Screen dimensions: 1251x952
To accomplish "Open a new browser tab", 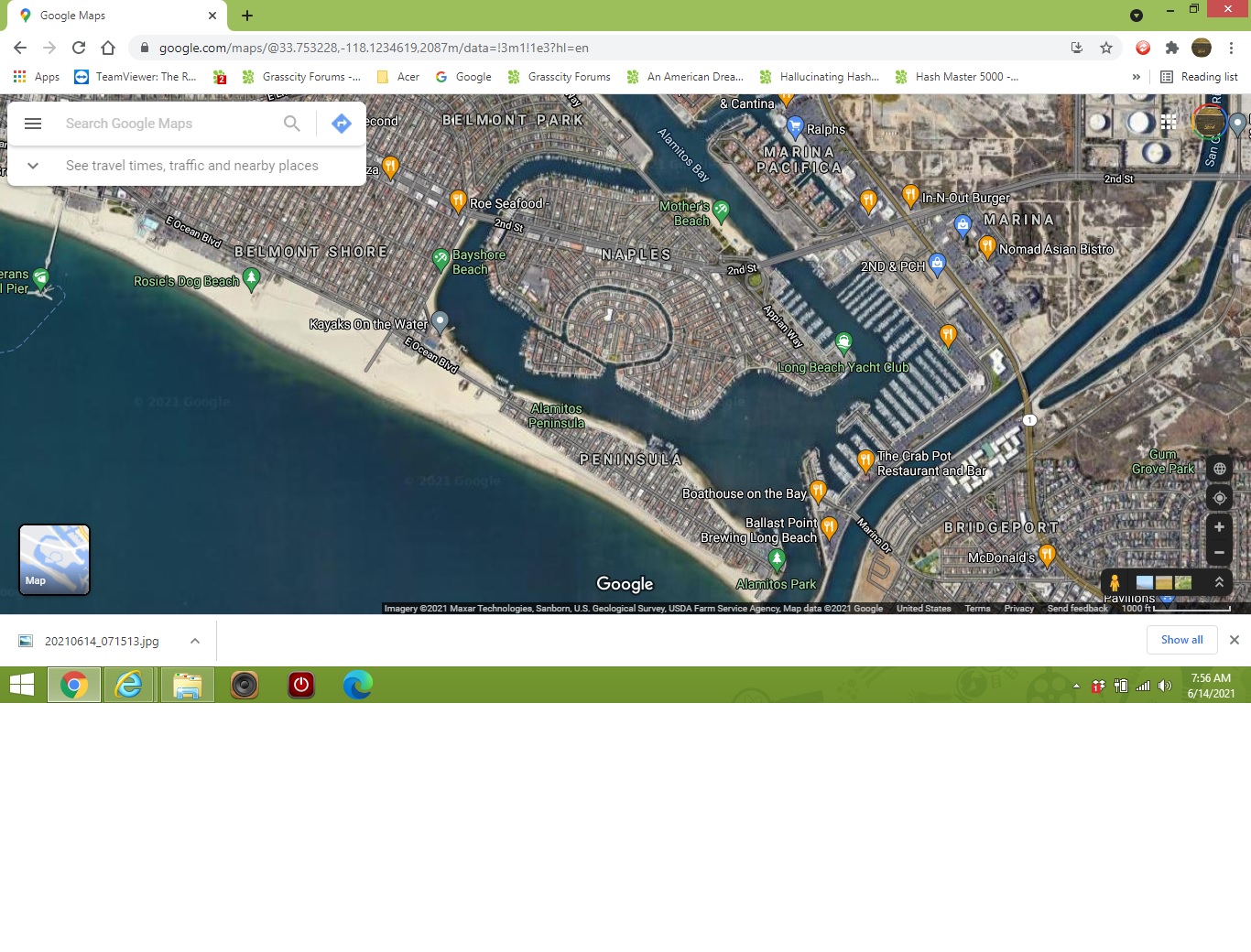I will pyautogui.click(x=247, y=16).
